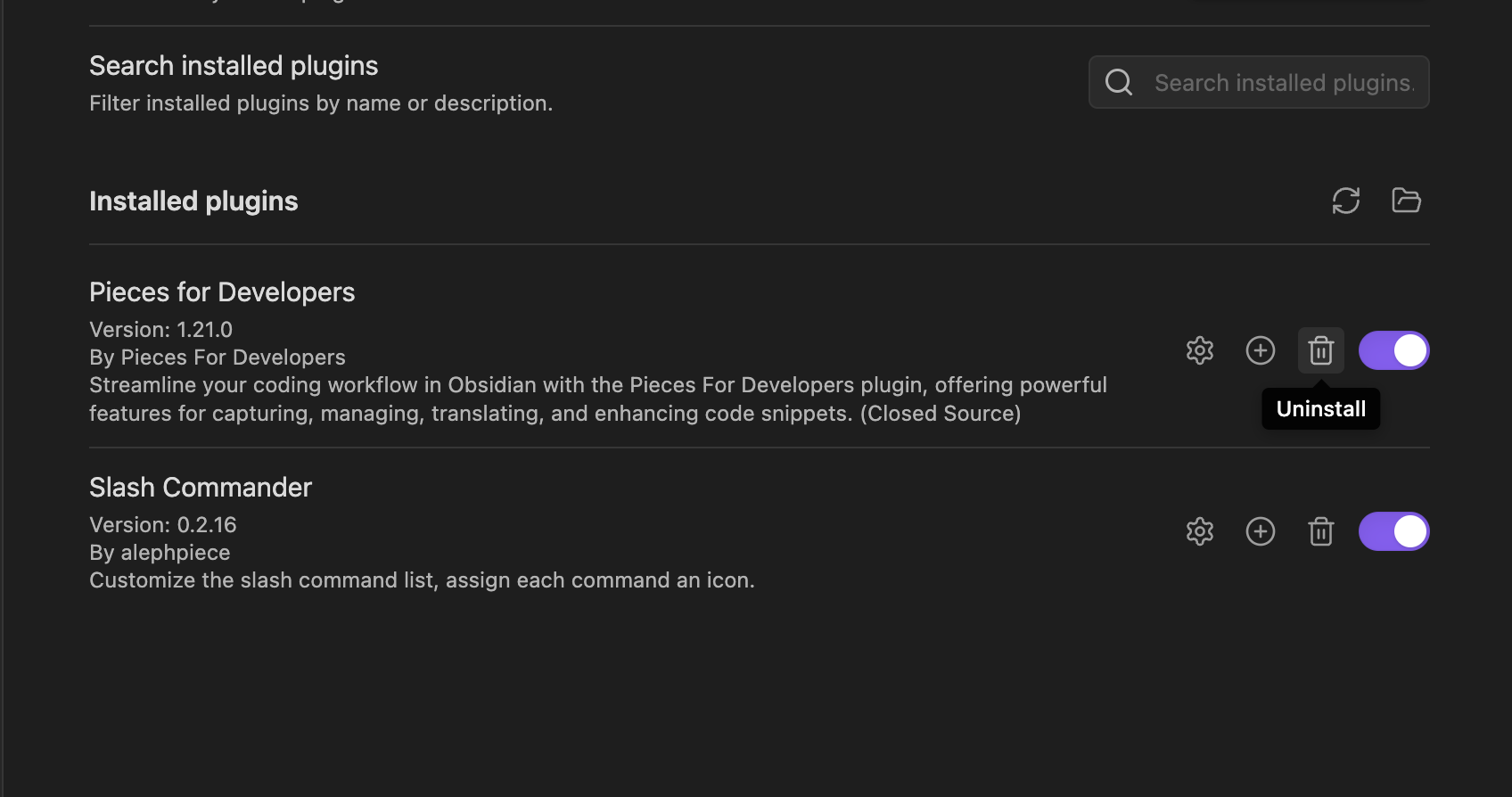Select the Pieces for Developers plugin title
Screen dimensions: 1512x797
pyautogui.click(x=222, y=292)
